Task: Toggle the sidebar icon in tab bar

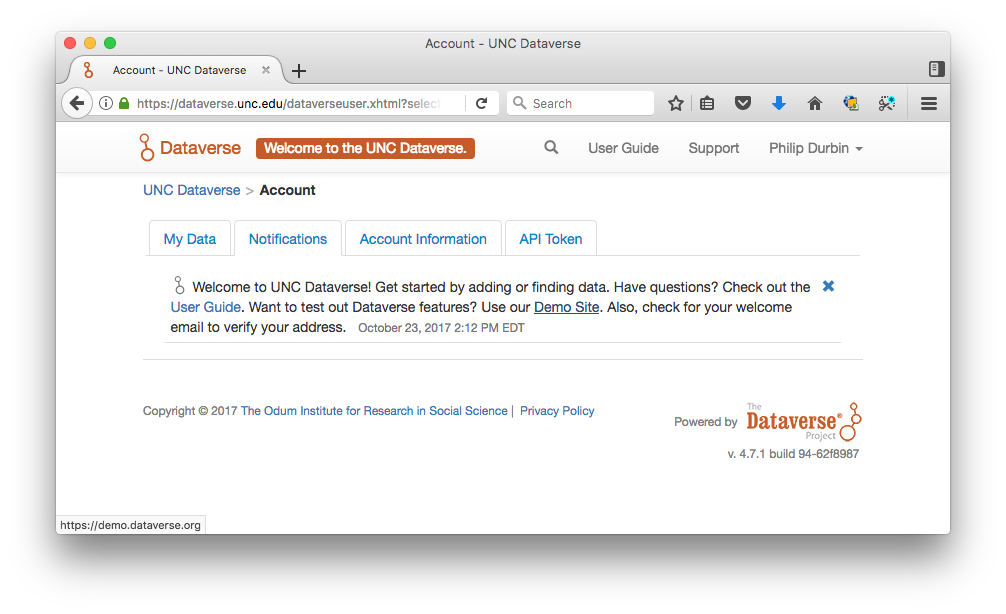Action: pyautogui.click(x=936, y=69)
